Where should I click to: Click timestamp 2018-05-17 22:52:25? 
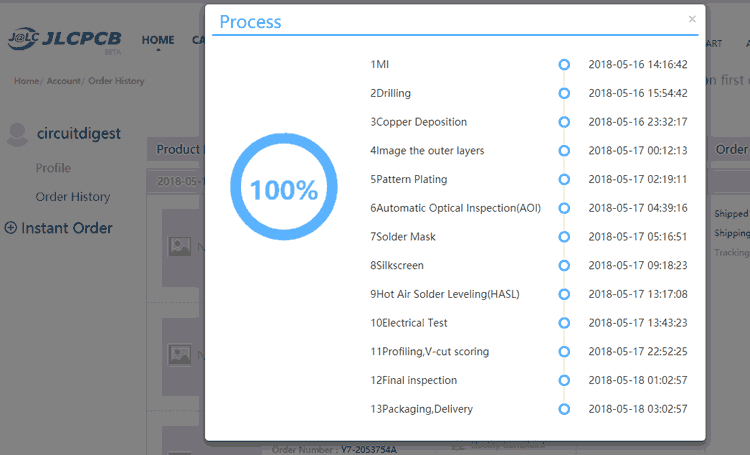tap(638, 352)
